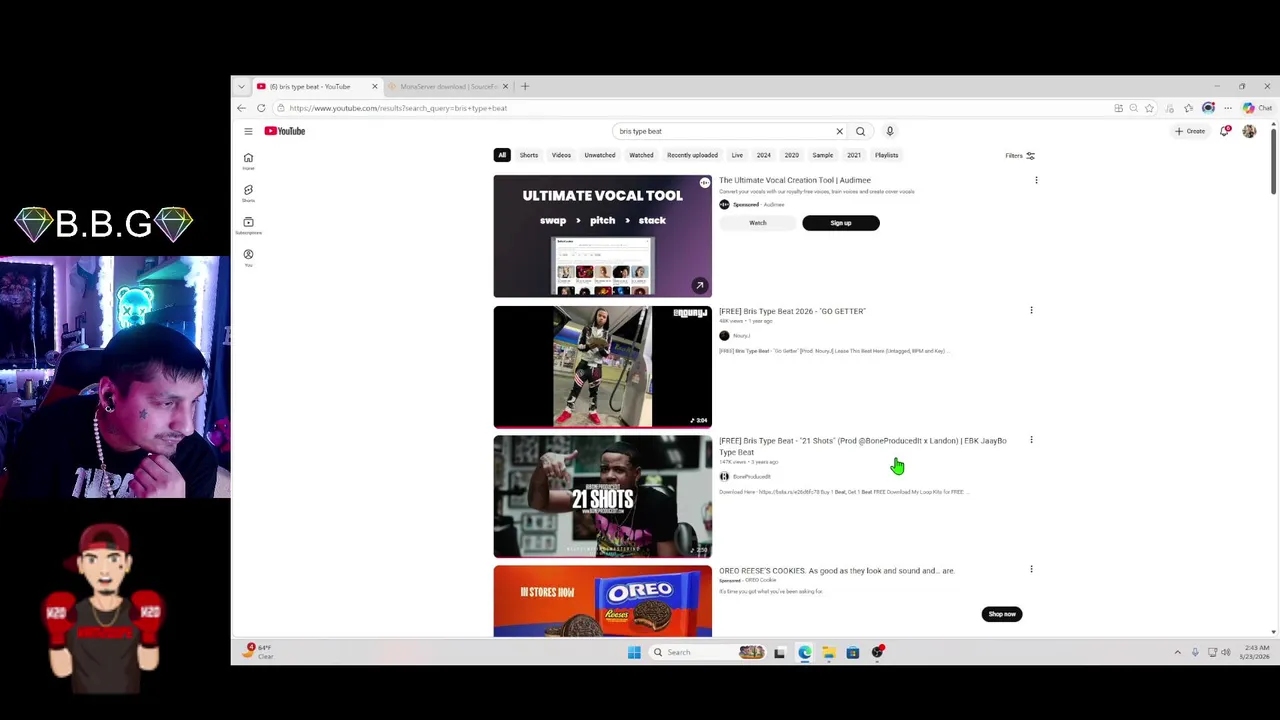Click the browser back arrow
1280x720 pixels.
click(241, 108)
